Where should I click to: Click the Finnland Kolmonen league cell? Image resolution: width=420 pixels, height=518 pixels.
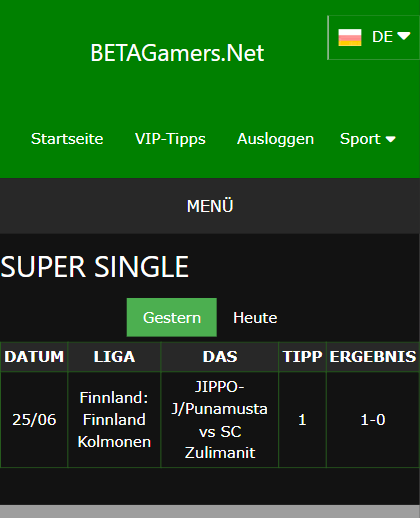pos(114,420)
